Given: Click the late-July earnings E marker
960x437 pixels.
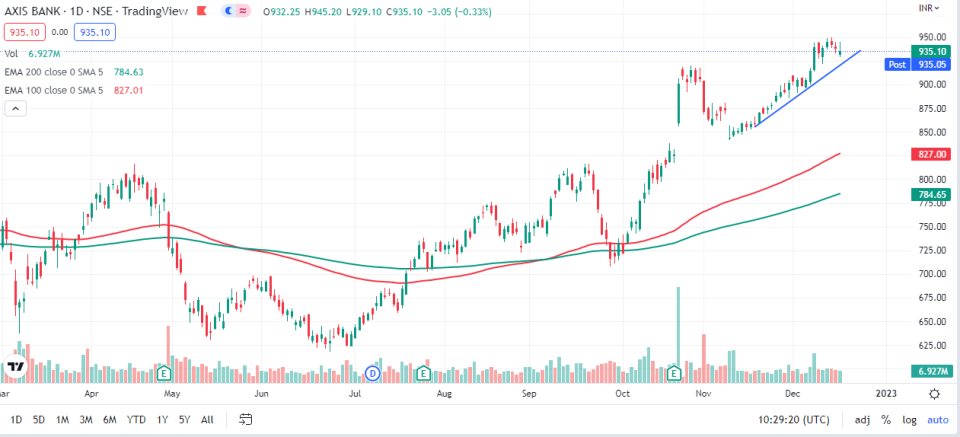Looking at the screenshot, I should (x=422, y=372).
